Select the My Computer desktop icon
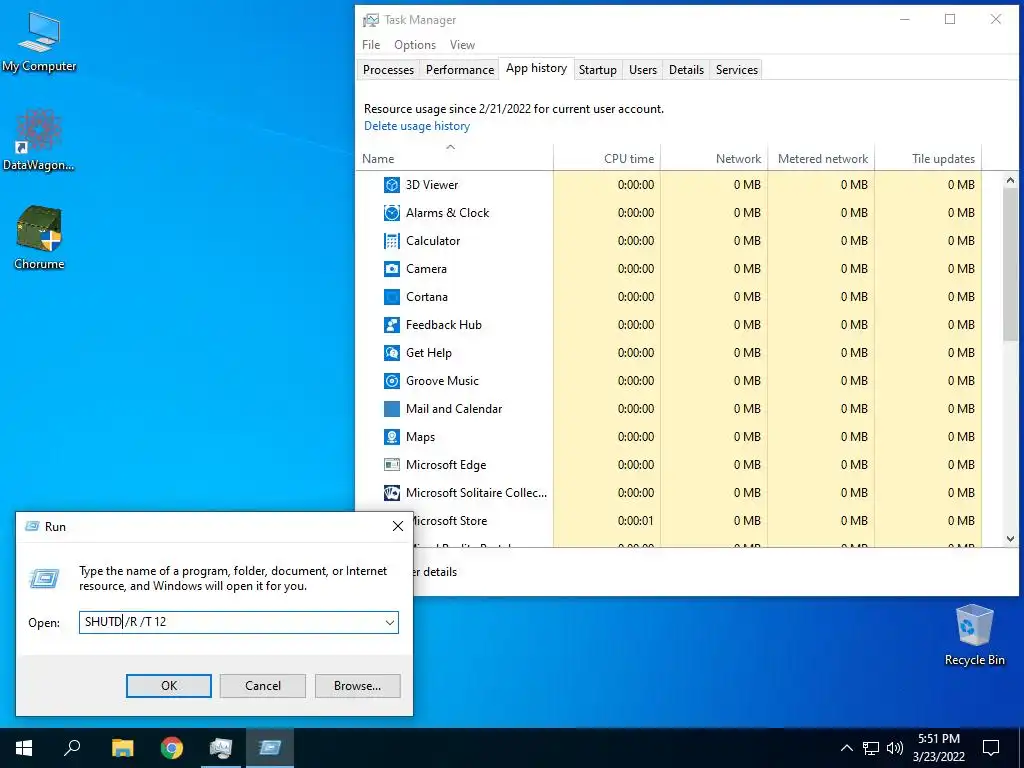The width and height of the screenshot is (1024, 768). [x=39, y=42]
